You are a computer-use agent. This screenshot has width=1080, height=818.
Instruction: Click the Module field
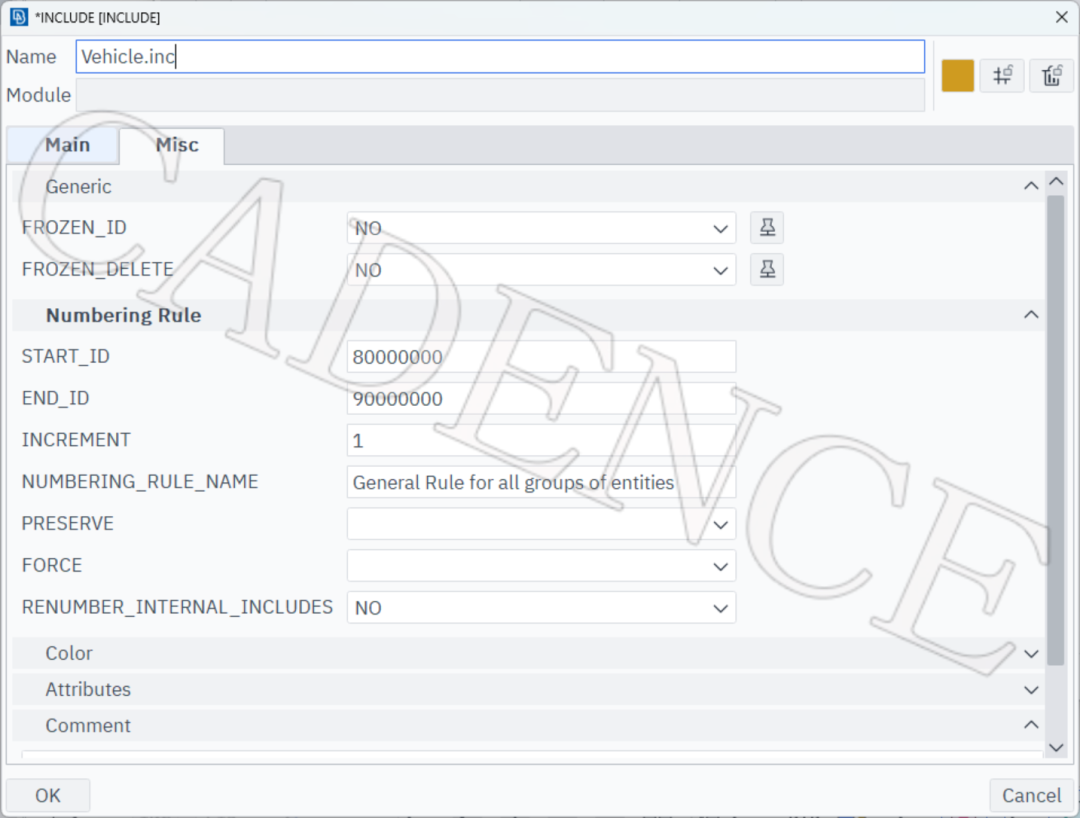click(500, 95)
